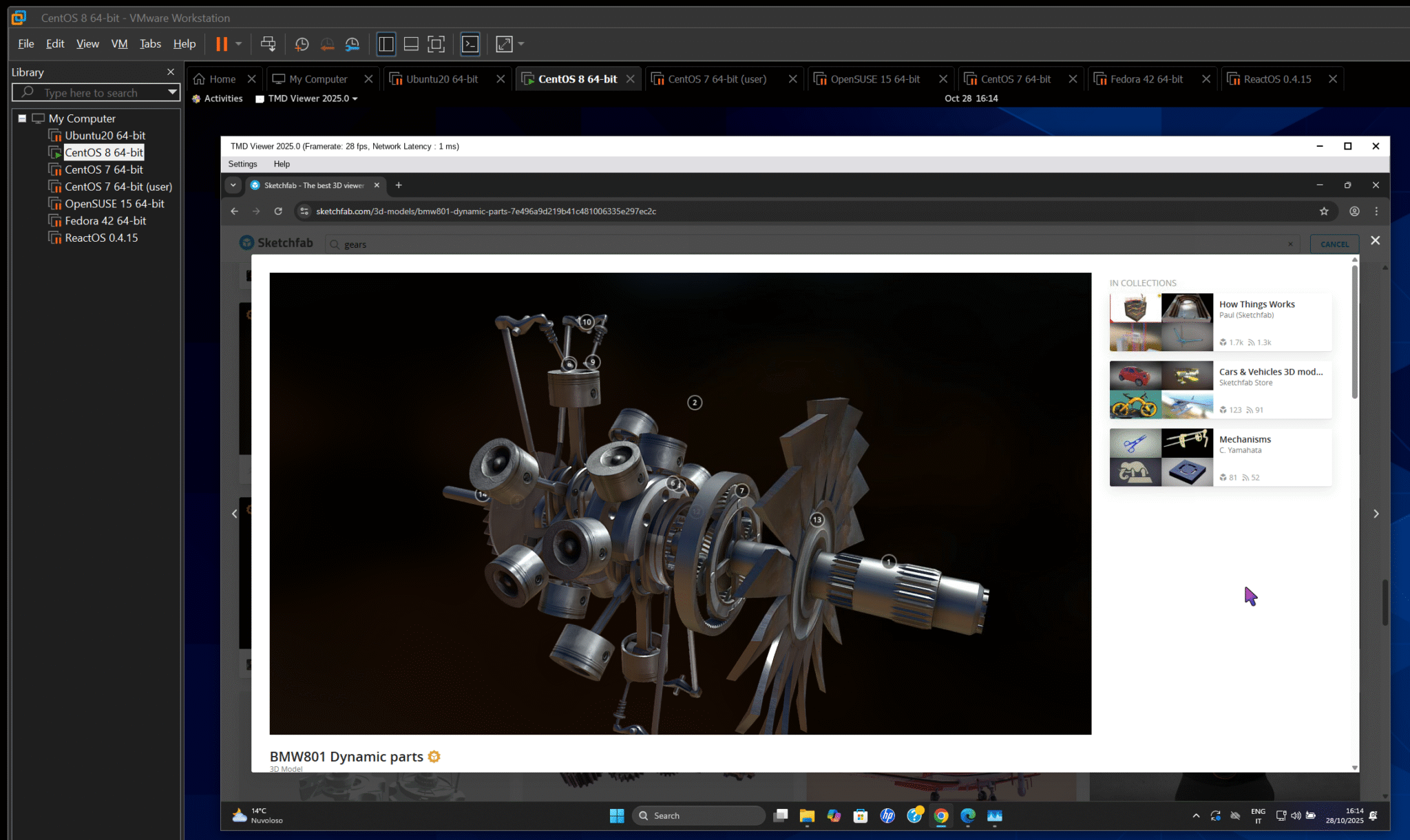Bookmark this page with the star icon
The width and height of the screenshot is (1410, 840).
(1323, 211)
